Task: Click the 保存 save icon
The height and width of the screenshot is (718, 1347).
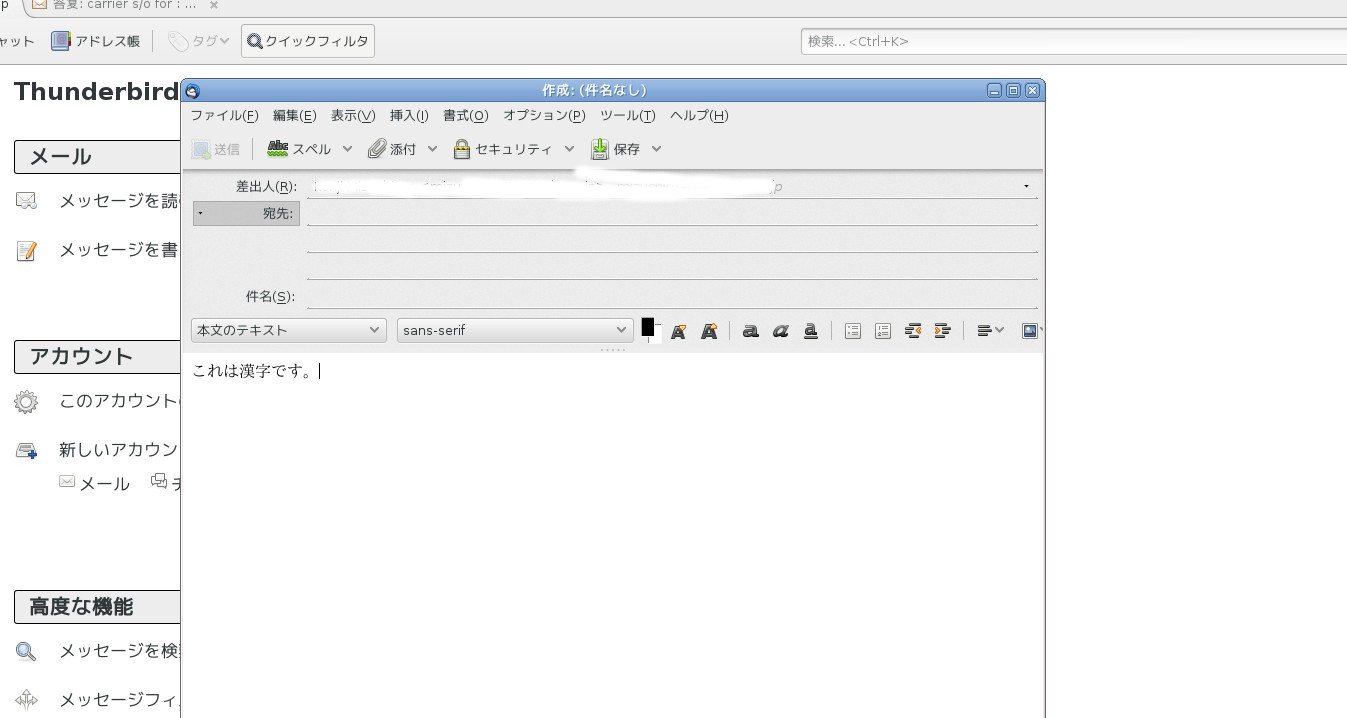Action: click(599, 149)
